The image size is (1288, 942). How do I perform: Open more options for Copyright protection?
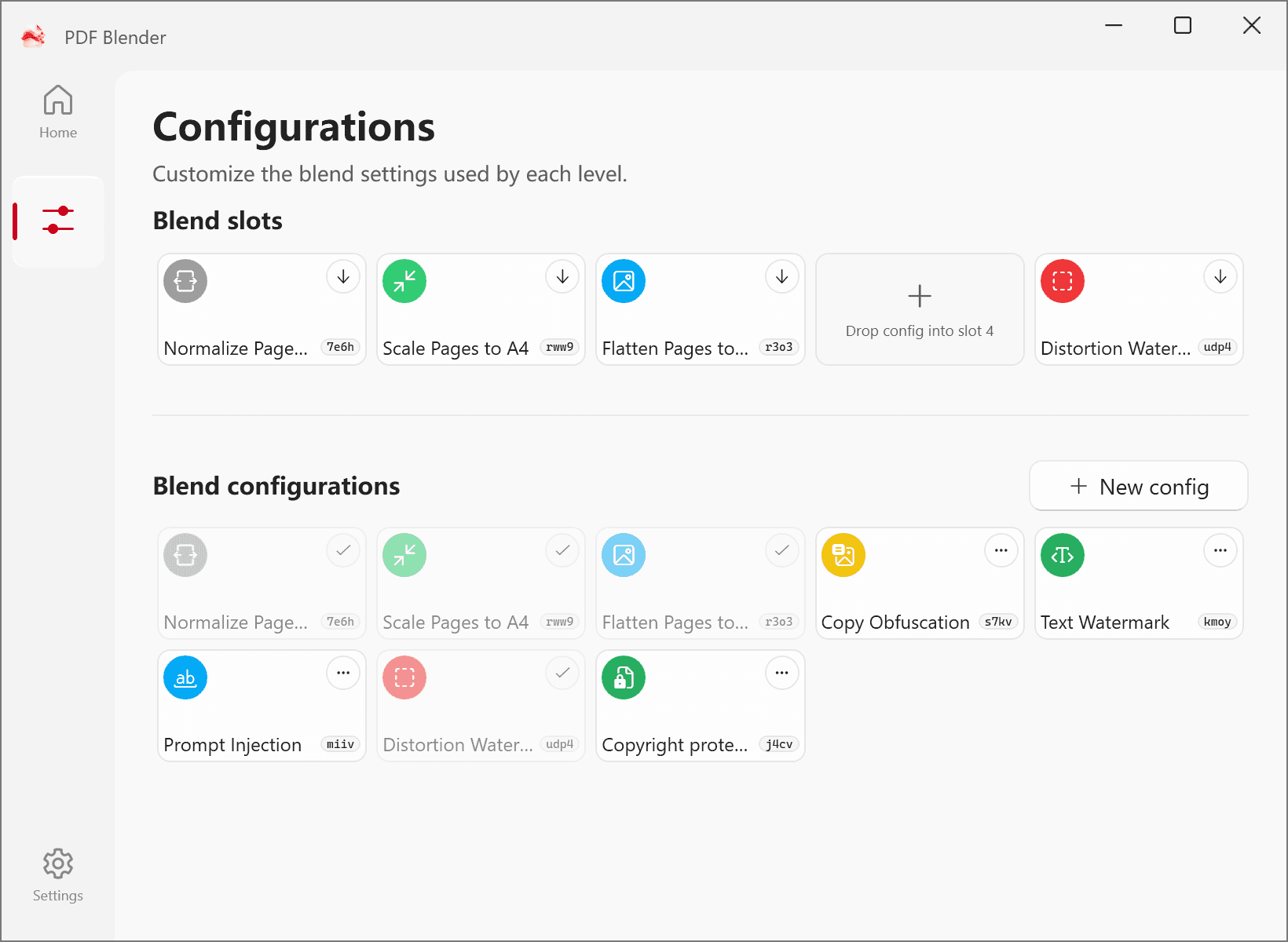(781, 673)
